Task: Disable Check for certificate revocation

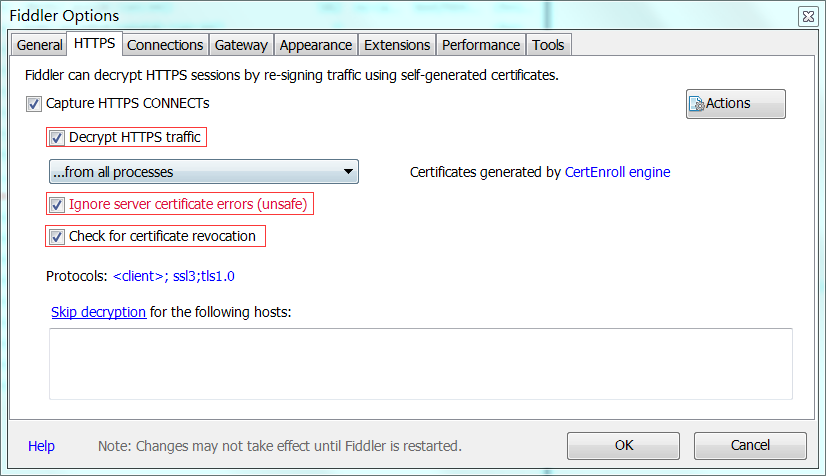Action: 56,236
